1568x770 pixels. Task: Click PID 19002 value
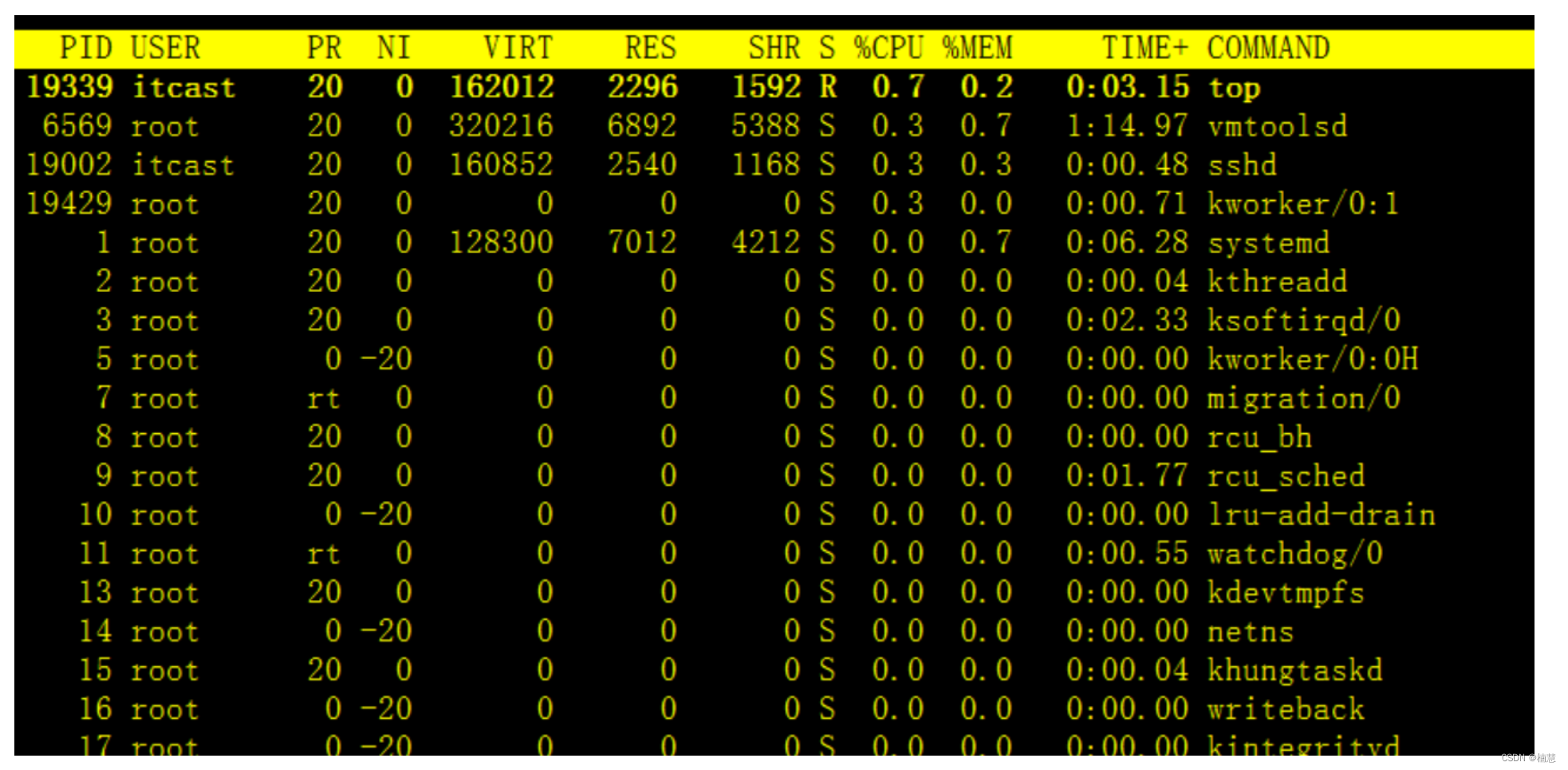click(69, 165)
